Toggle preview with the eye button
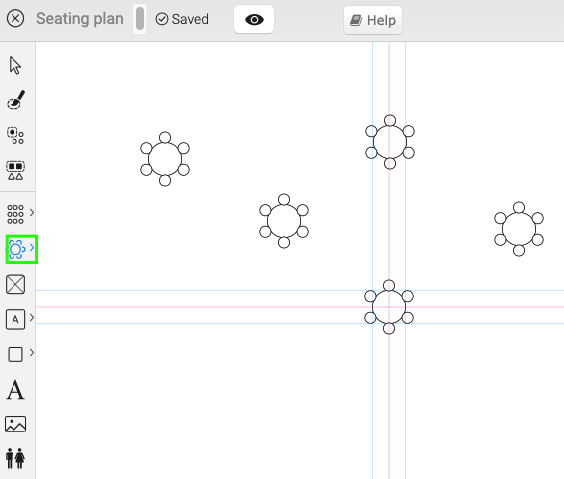Screen dimensions: 564x479 254,19
